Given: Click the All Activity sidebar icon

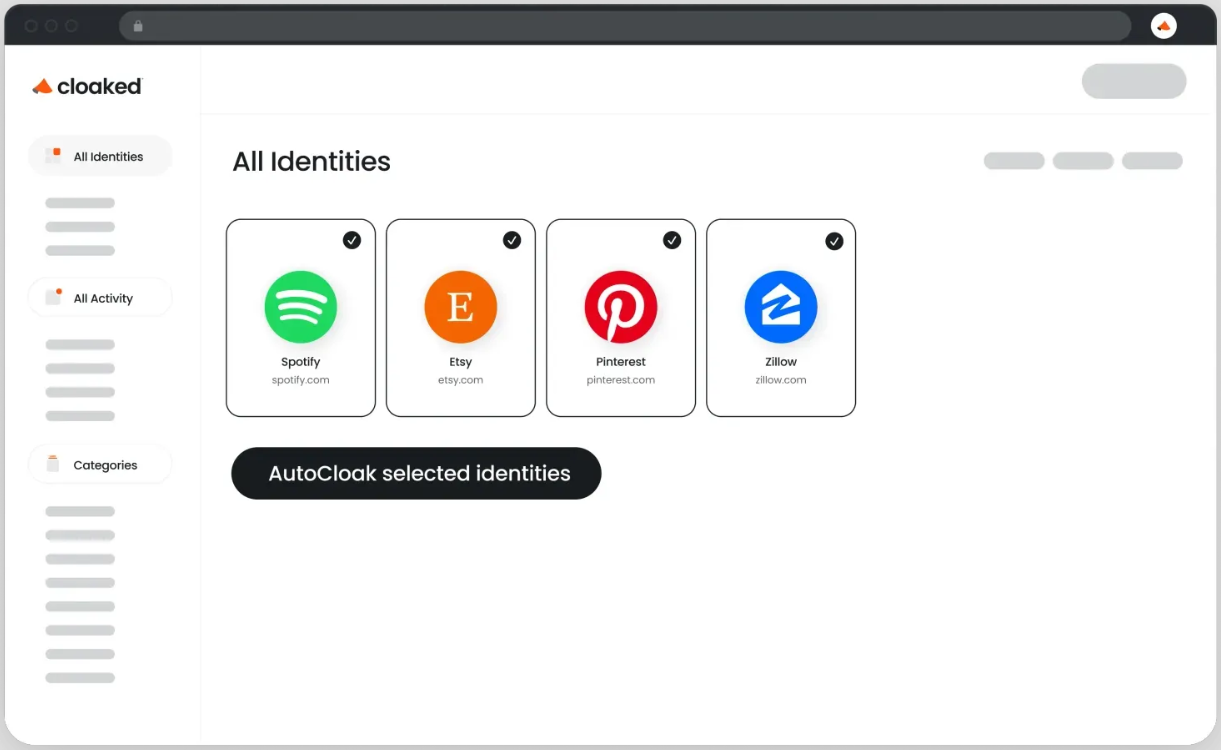Looking at the screenshot, I should point(54,297).
